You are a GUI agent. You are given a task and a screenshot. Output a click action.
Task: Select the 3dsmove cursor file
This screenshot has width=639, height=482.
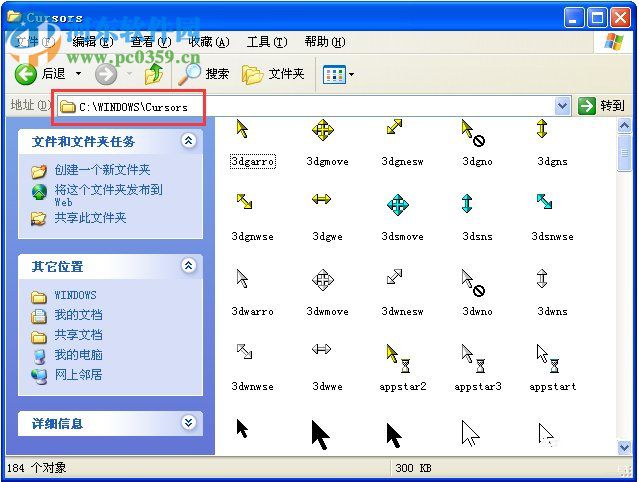pos(402,218)
